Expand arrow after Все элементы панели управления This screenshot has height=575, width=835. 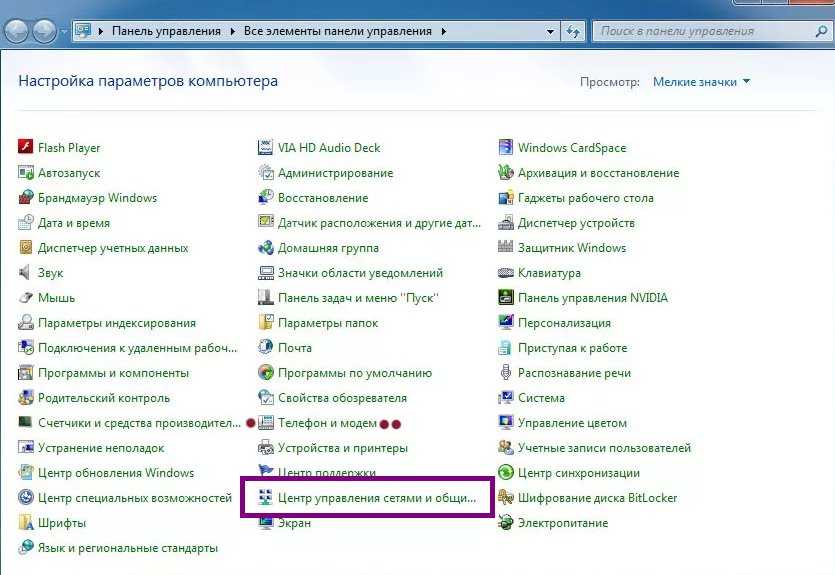[441, 31]
